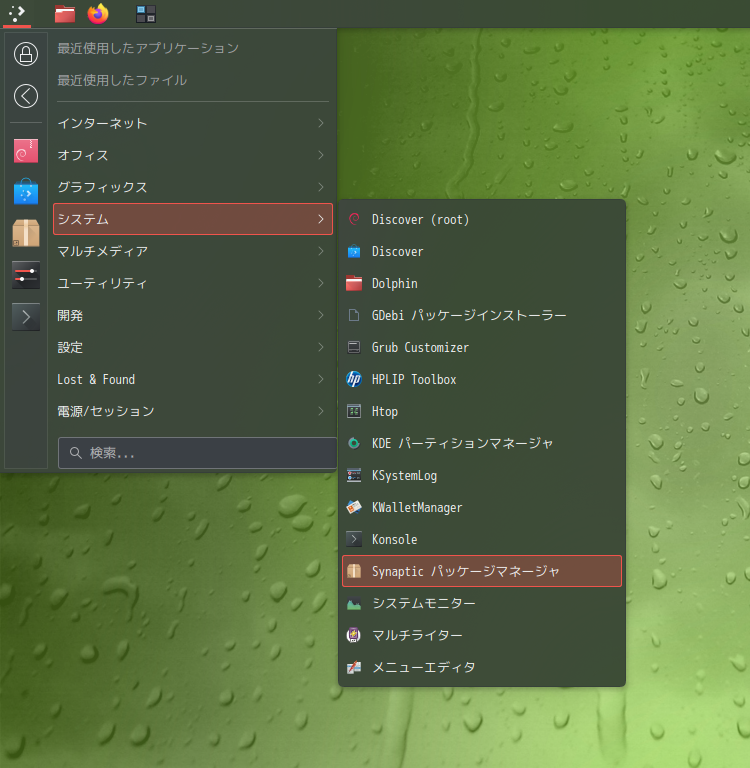Click the KWalletManager wallet icon
The width and height of the screenshot is (750, 768).
coord(354,507)
